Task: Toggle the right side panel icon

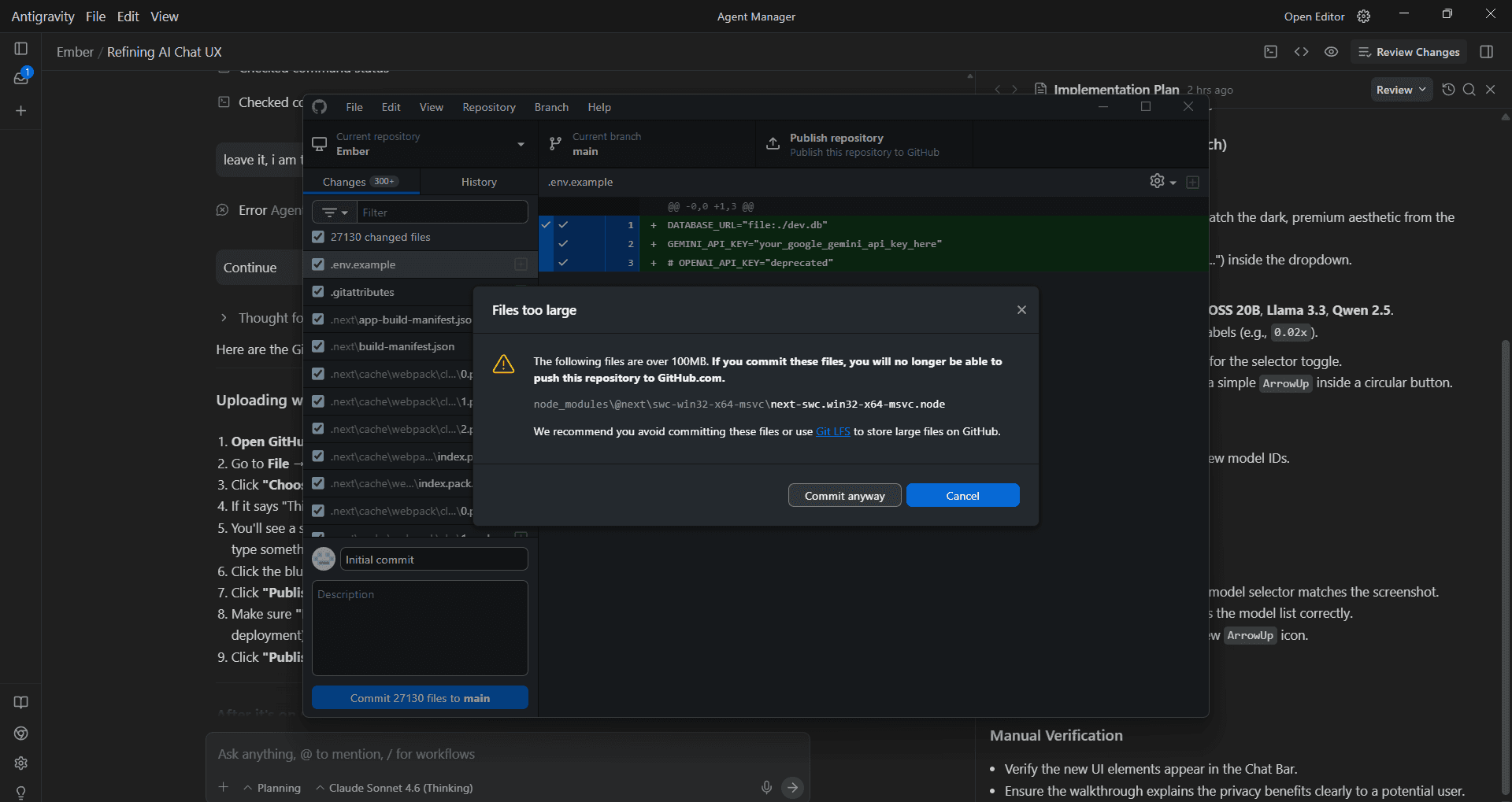Action: (x=1487, y=52)
